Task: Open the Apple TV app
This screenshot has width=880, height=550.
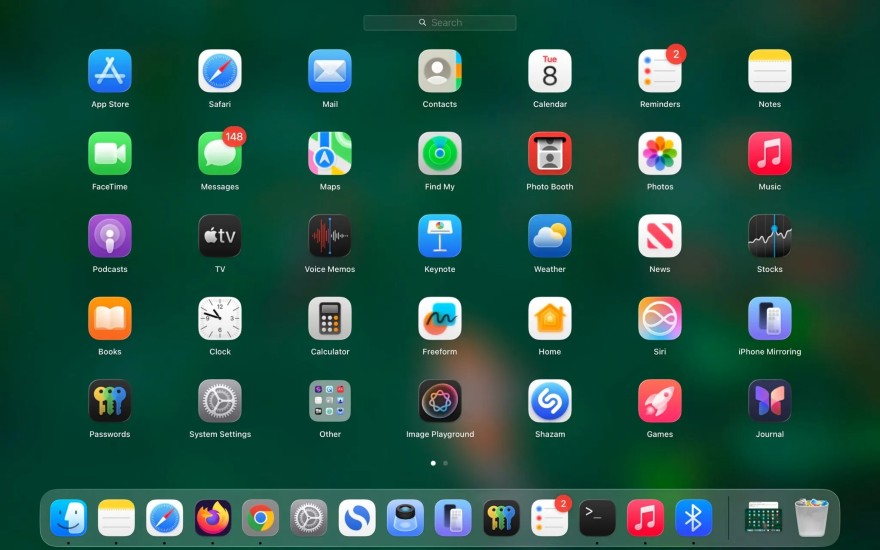Action: coord(220,236)
